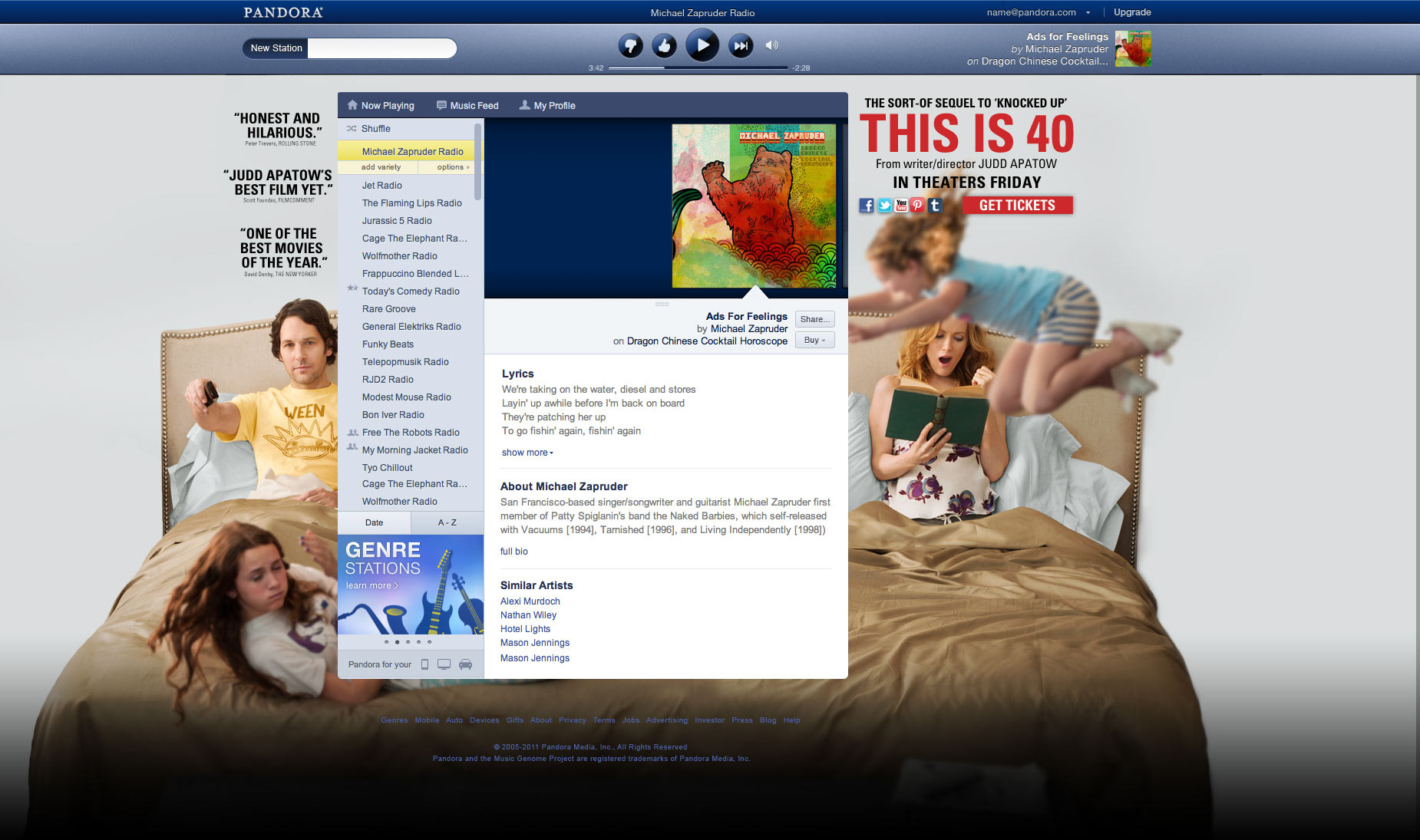Sort stations A - Z
Image resolution: width=1420 pixels, height=840 pixels.
pyautogui.click(x=447, y=522)
